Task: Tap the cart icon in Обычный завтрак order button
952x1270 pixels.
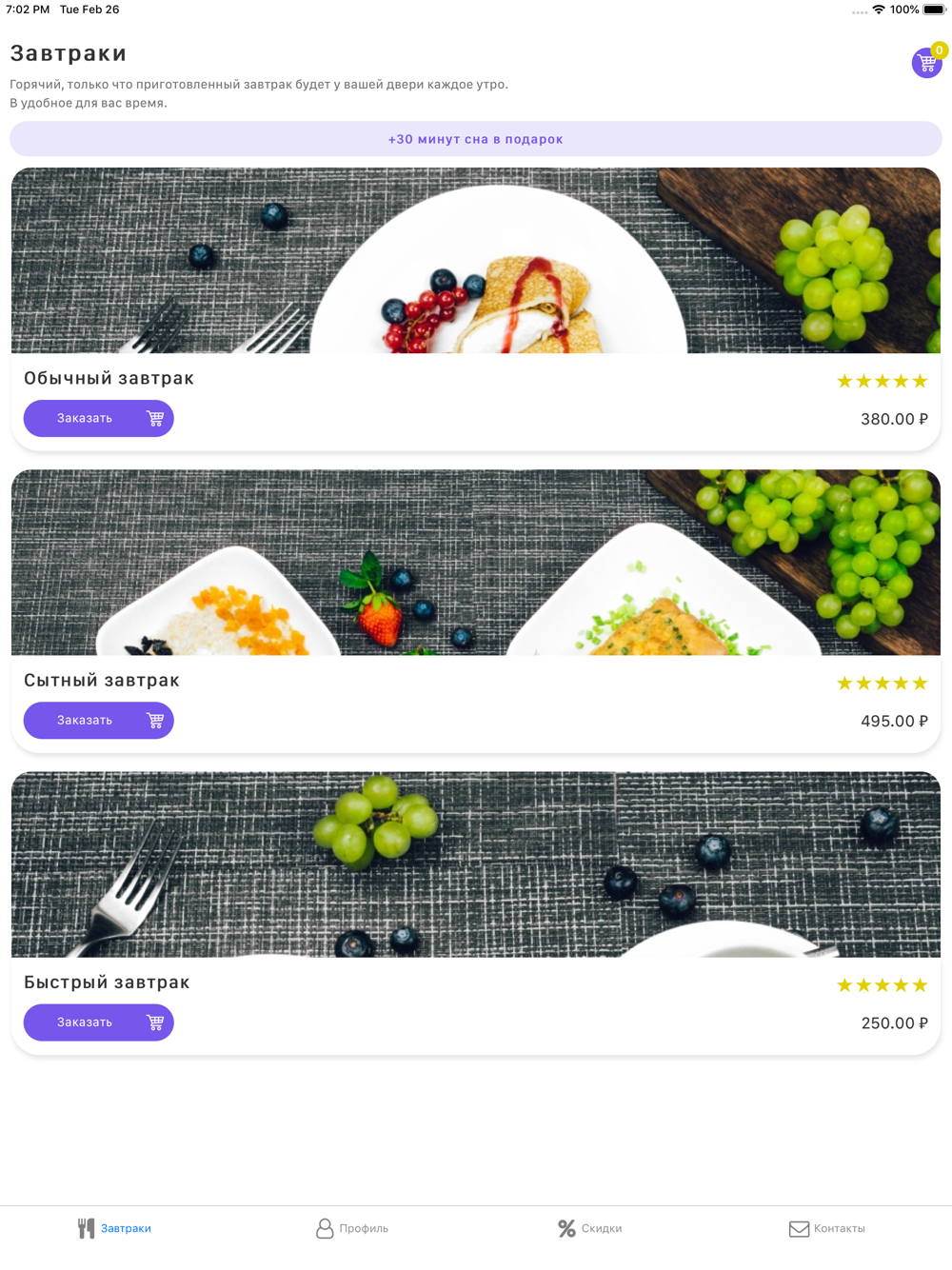Action: (x=155, y=419)
